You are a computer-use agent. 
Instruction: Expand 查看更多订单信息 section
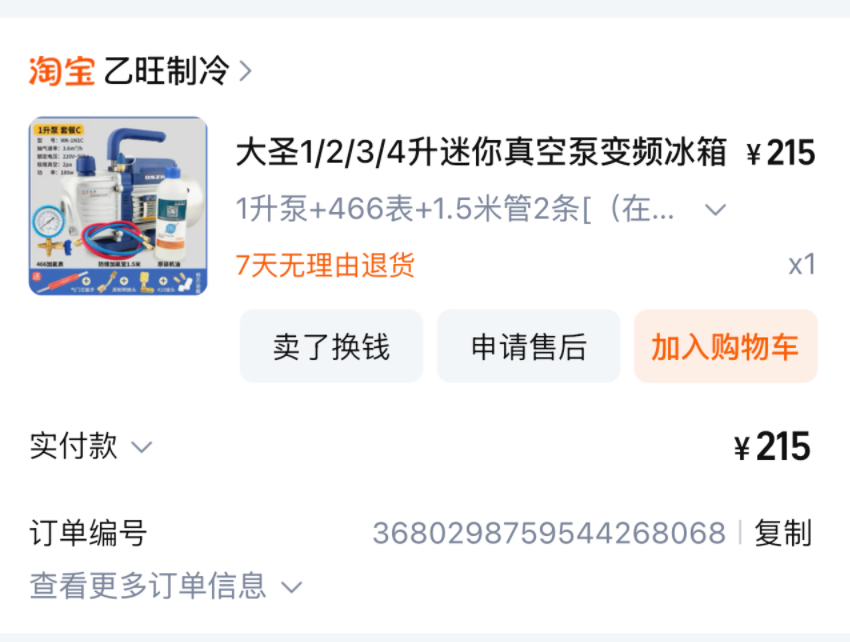coord(166,586)
